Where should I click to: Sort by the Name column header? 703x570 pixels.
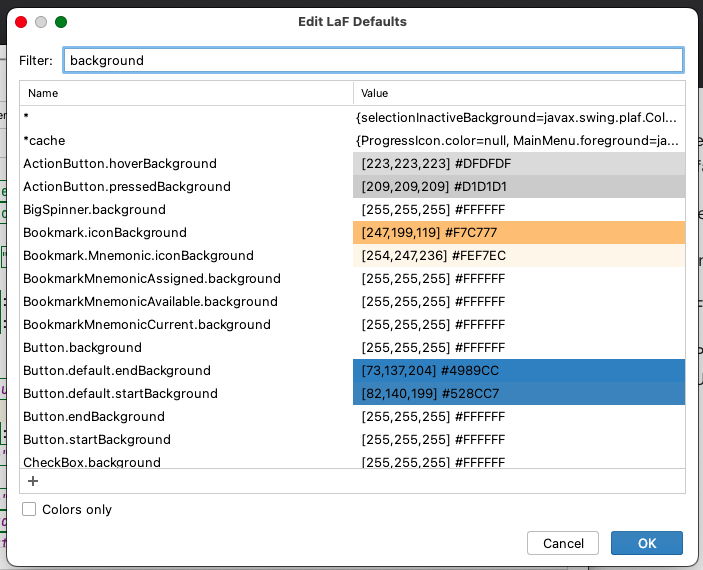(x=186, y=93)
